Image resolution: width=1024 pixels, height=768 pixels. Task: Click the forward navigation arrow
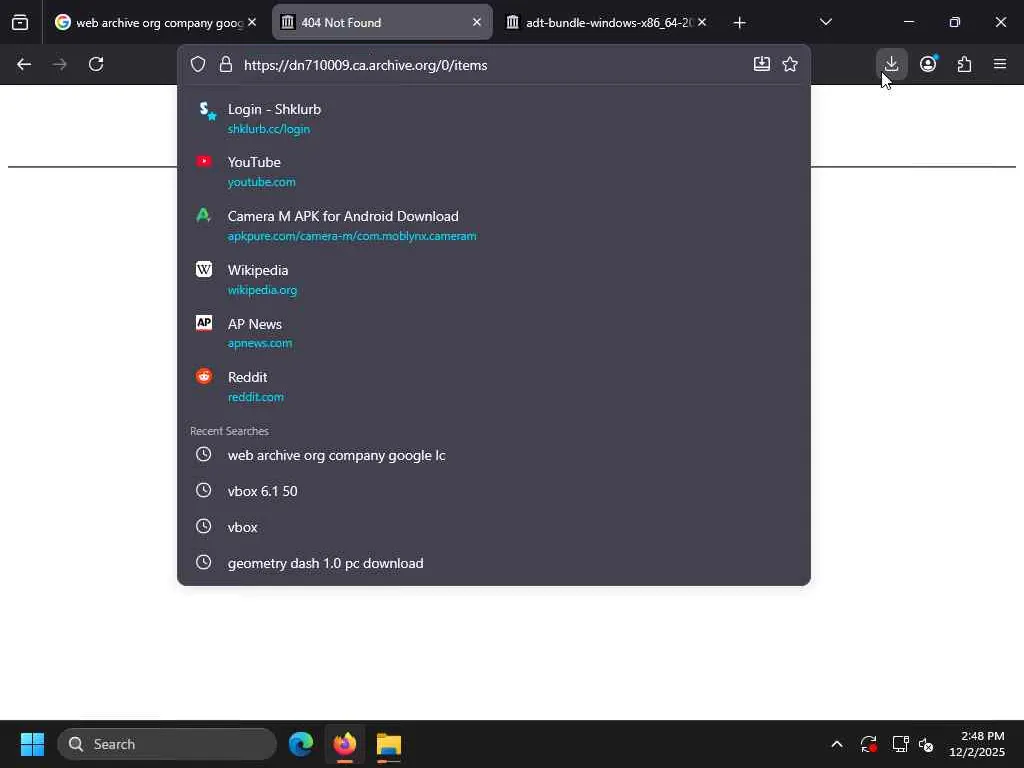59,64
